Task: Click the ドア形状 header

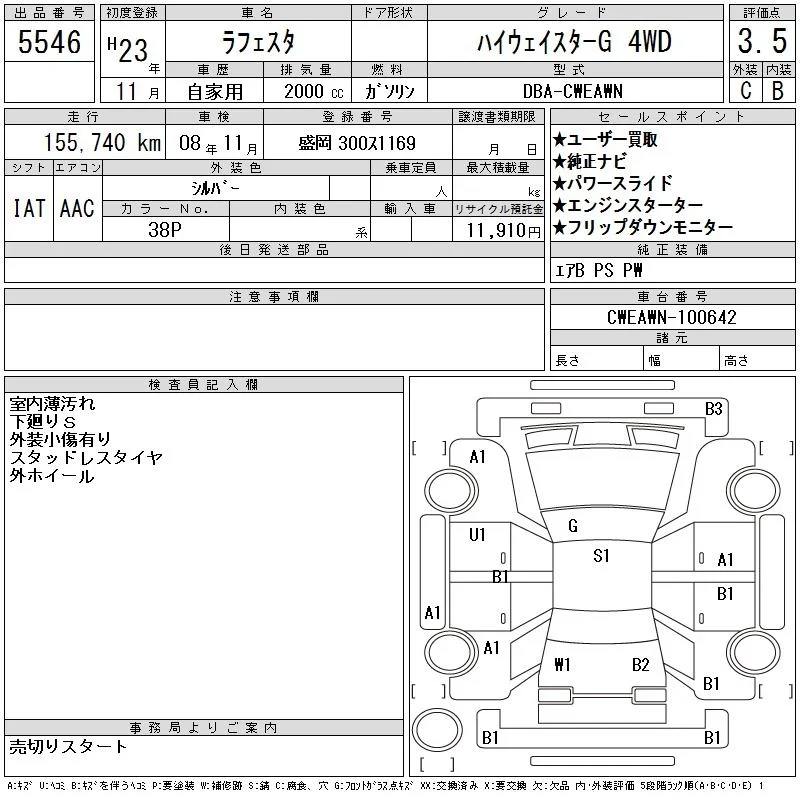Action: [x=388, y=13]
